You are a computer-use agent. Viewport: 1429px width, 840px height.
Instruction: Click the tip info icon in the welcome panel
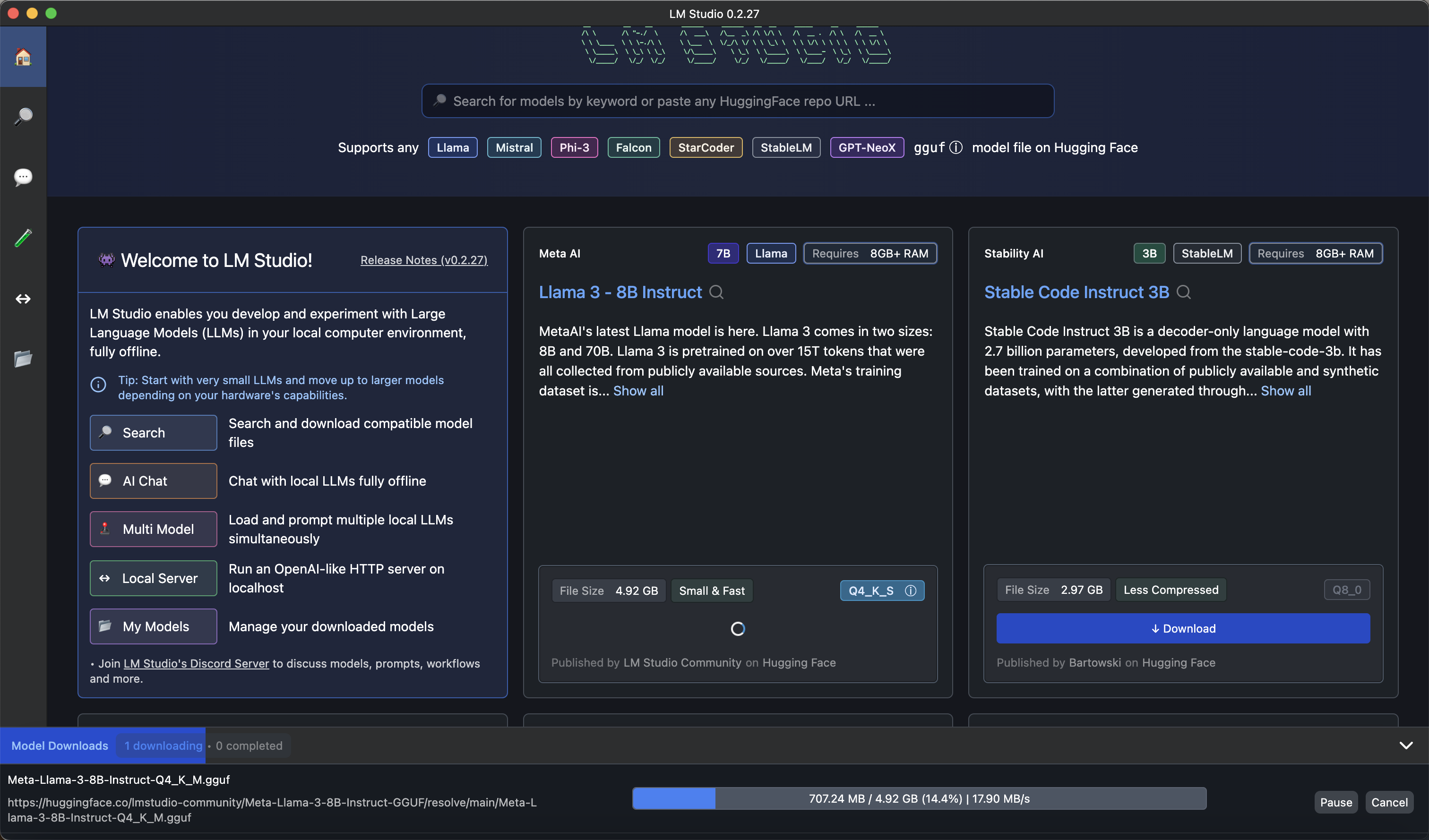98,385
